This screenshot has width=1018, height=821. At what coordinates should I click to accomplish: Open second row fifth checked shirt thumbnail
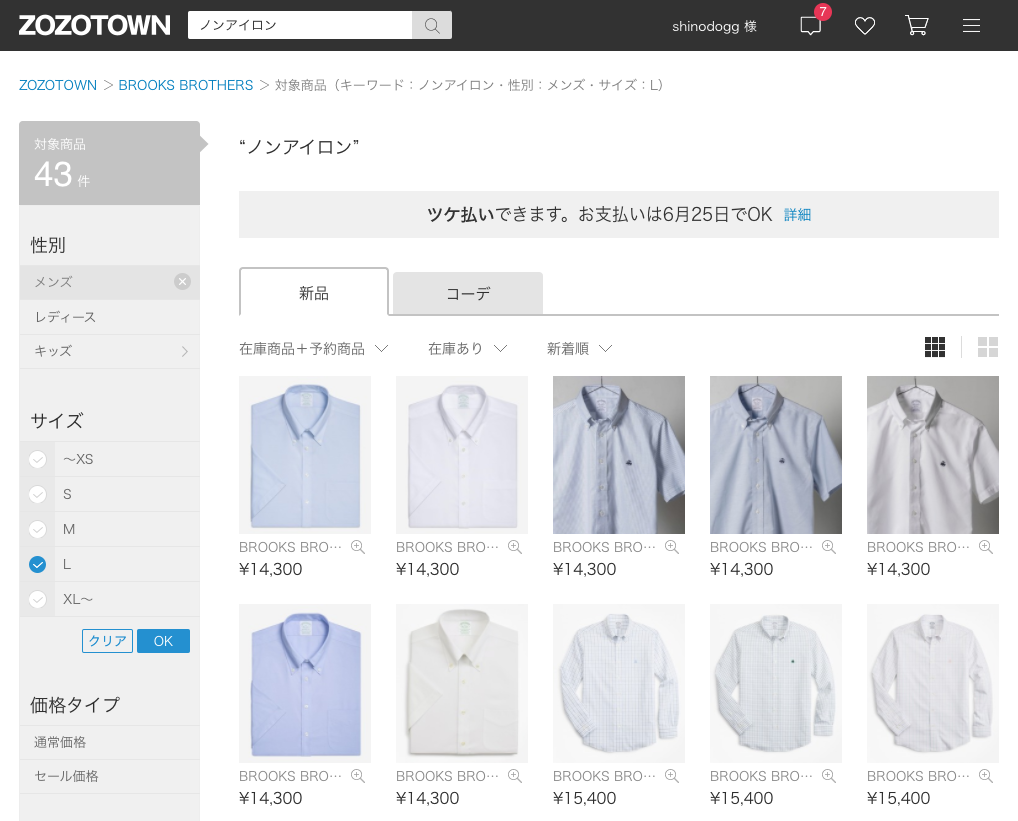click(x=933, y=683)
